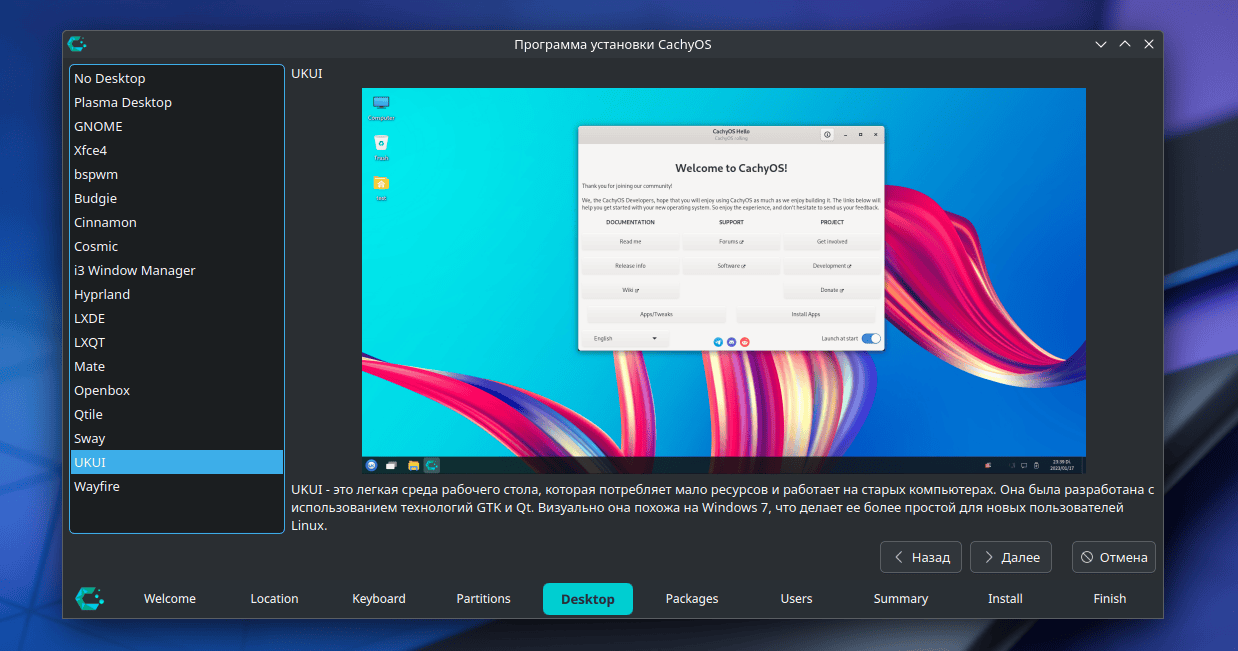
Task: Cancel installation with the Отмена button
Action: click(x=1113, y=557)
